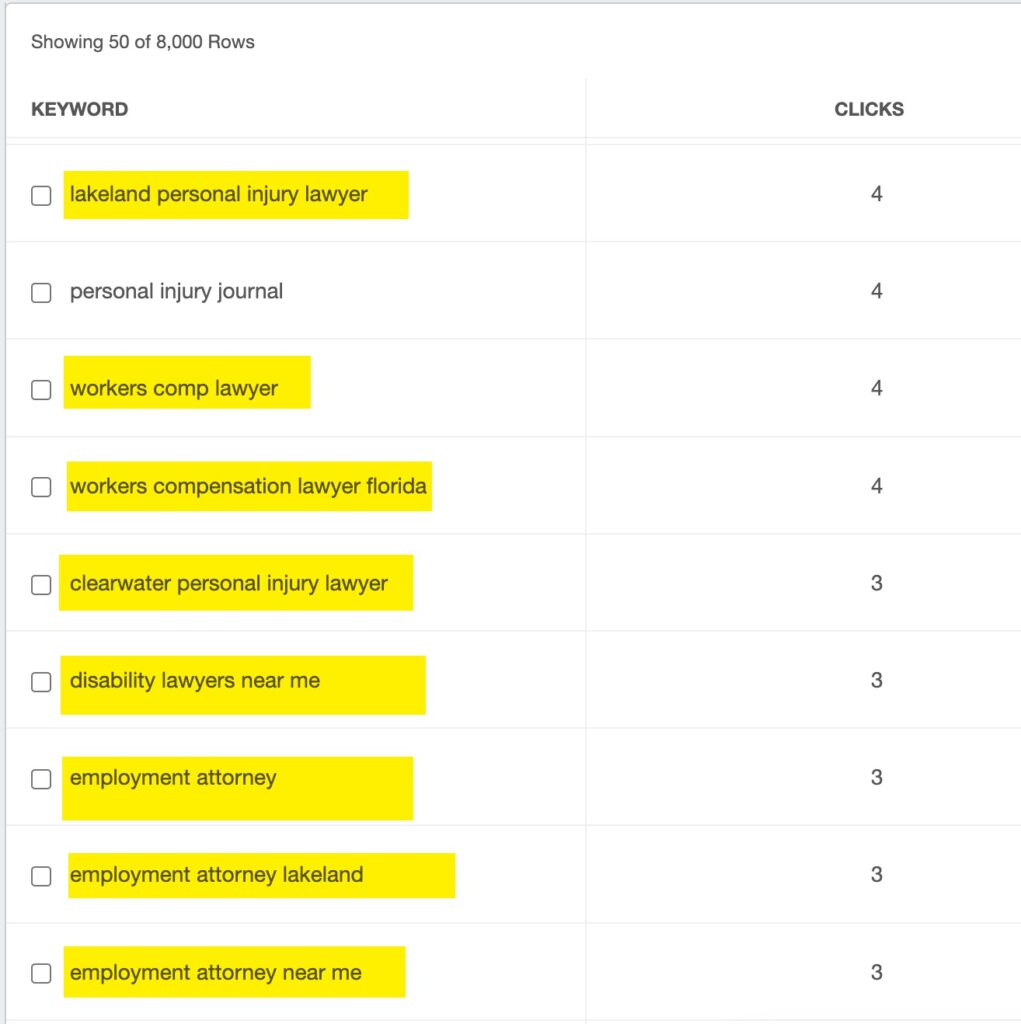Open the lakeland personal injury lawyer keyword
The image size is (1021, 1024).
pos(219,194)
